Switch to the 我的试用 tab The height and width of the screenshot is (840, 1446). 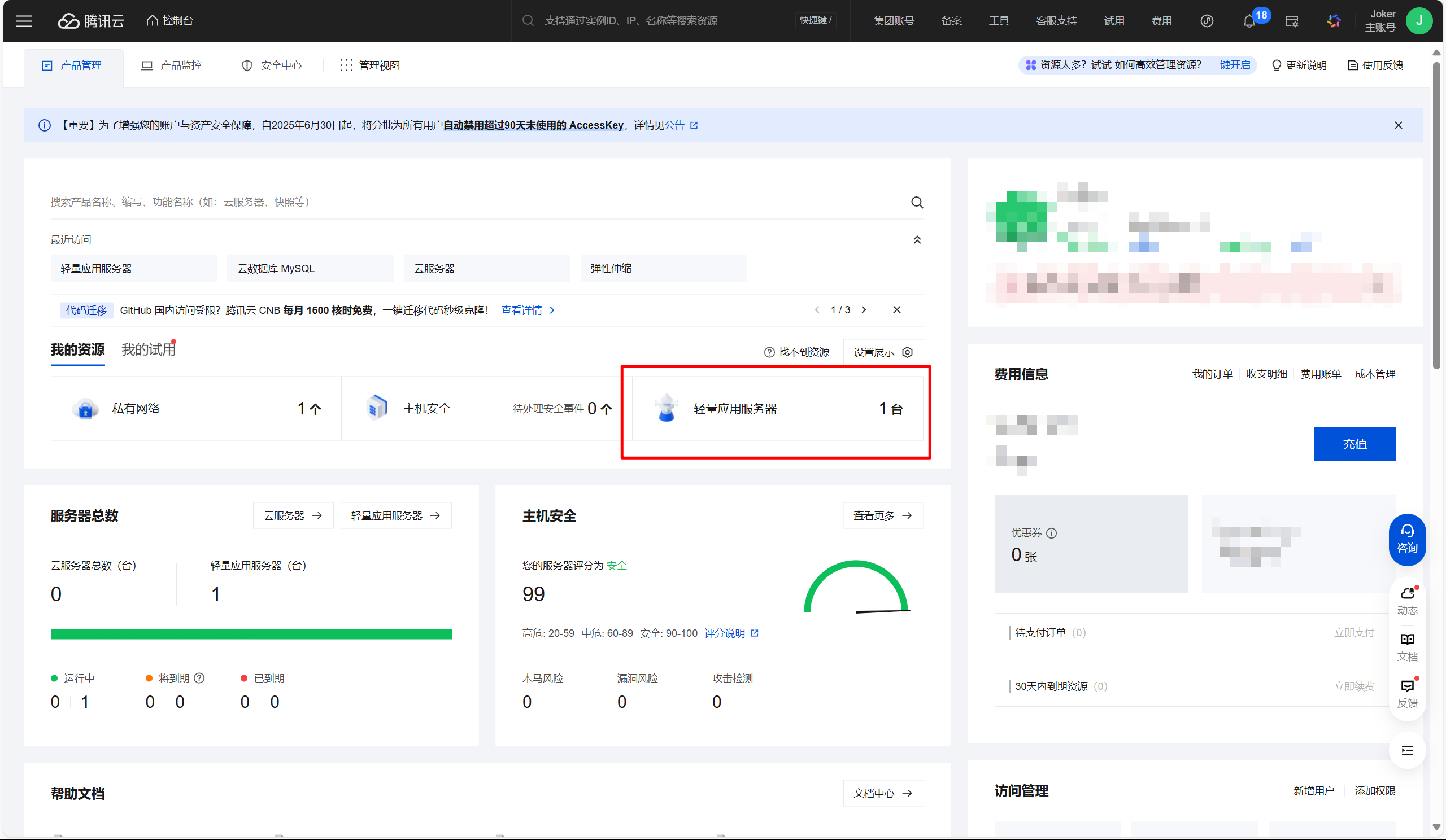coord(148,349)
